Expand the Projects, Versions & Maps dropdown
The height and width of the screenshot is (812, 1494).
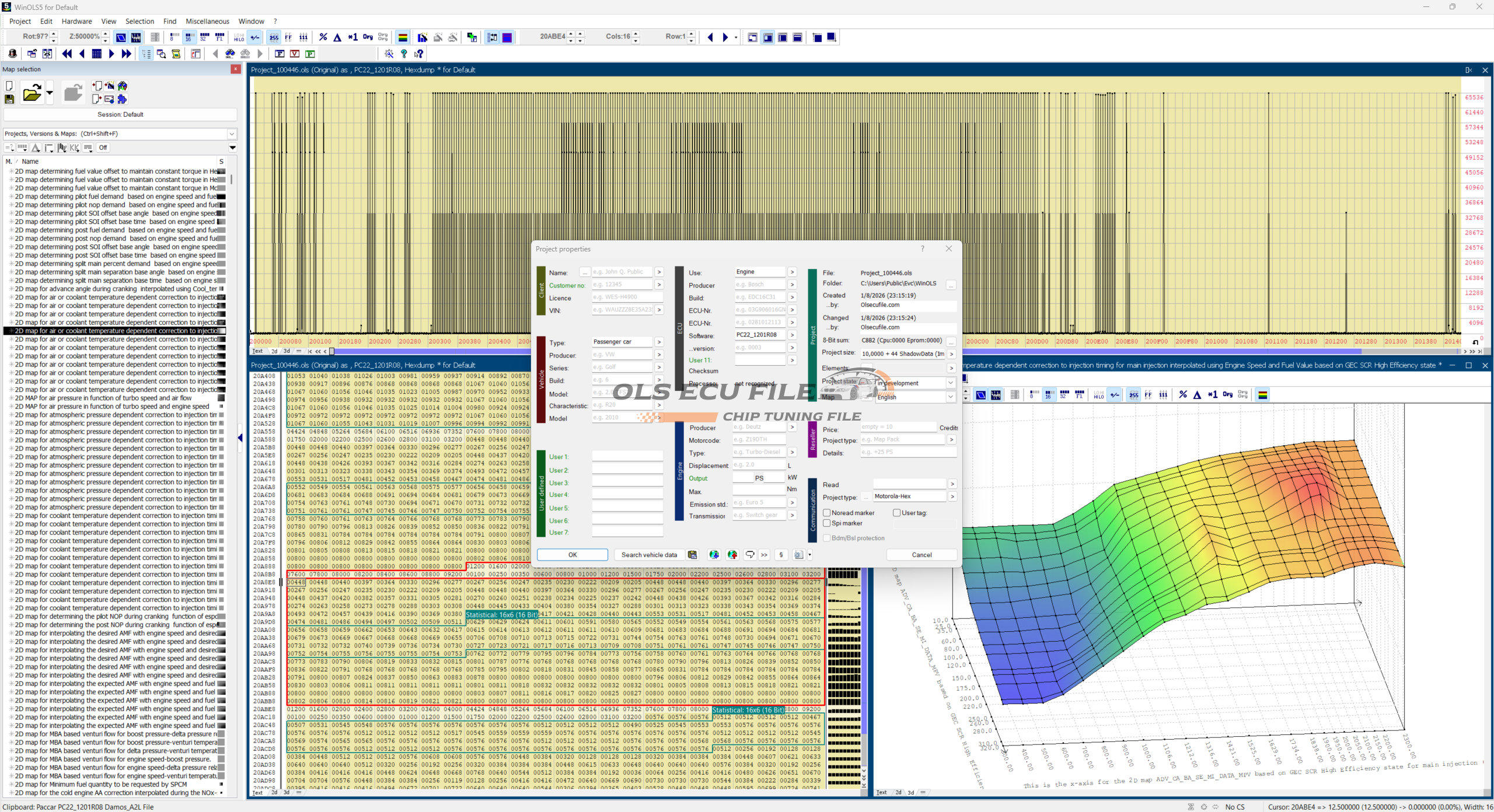click(232, 134)
